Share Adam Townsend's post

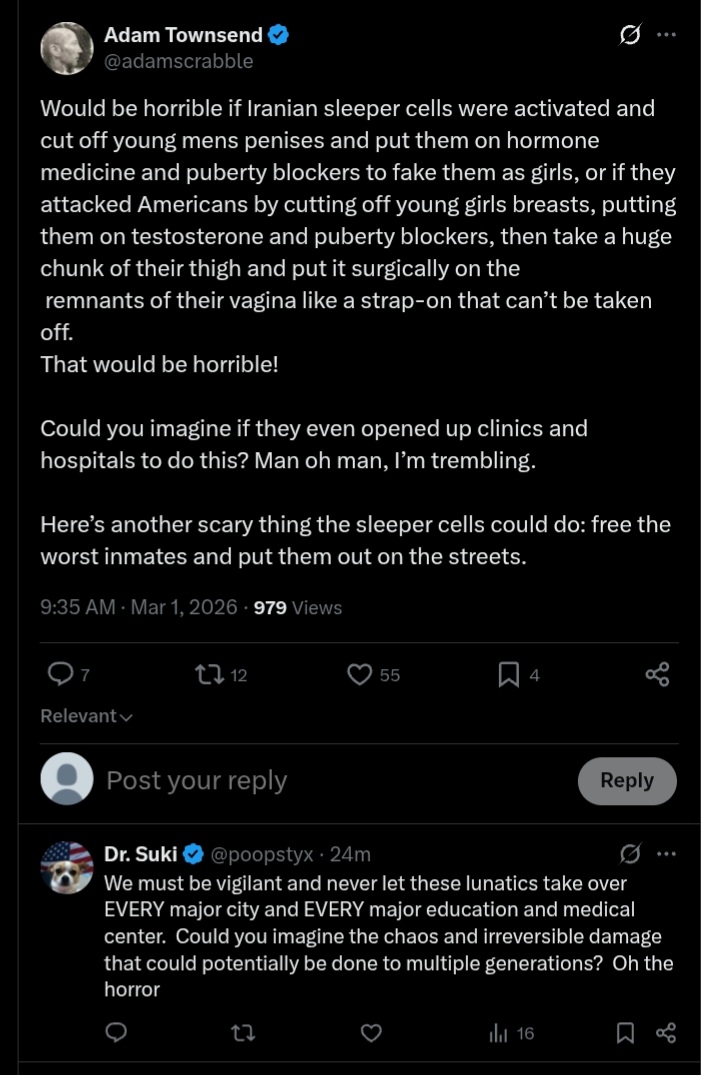point(657,675)
